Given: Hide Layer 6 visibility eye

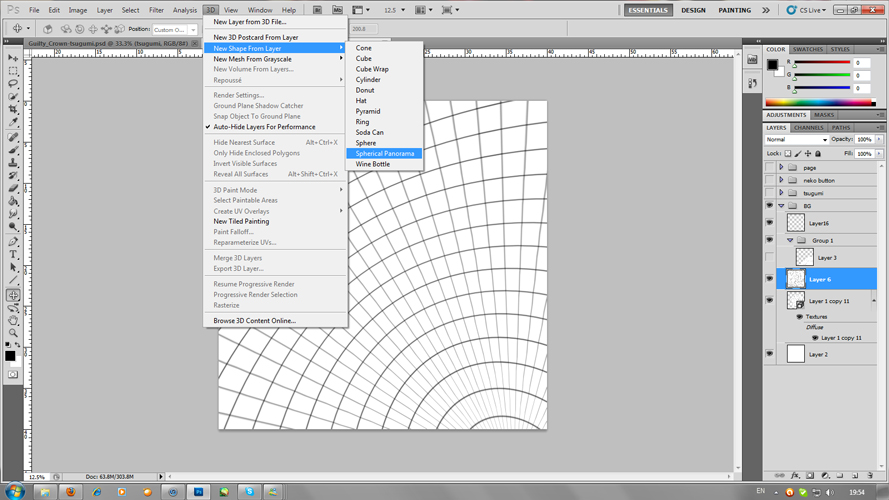Looking at the screenshot, I should click(x=769, y=279).
